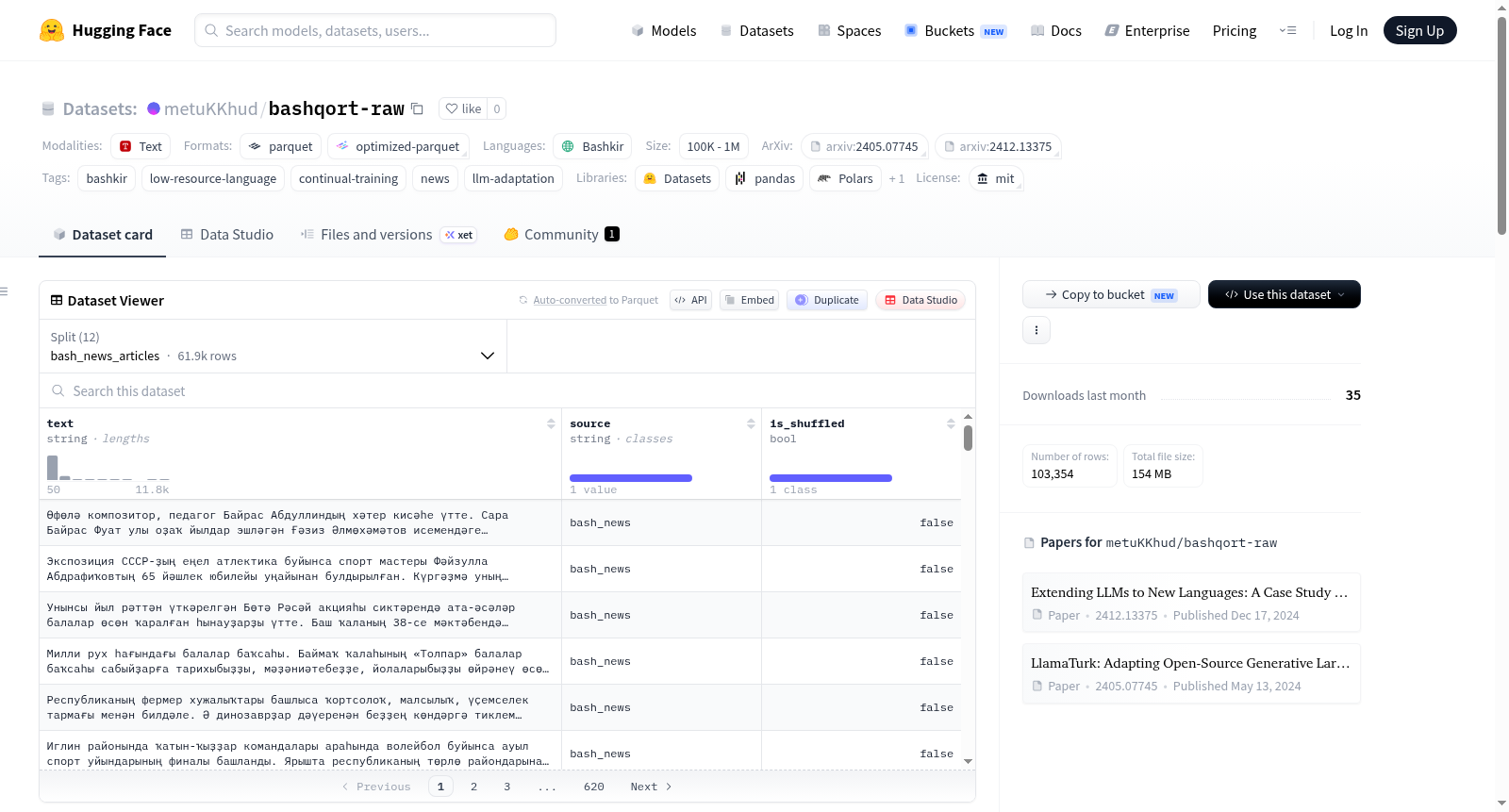Filter by Bashkir language tag

[x=592, y=146]
